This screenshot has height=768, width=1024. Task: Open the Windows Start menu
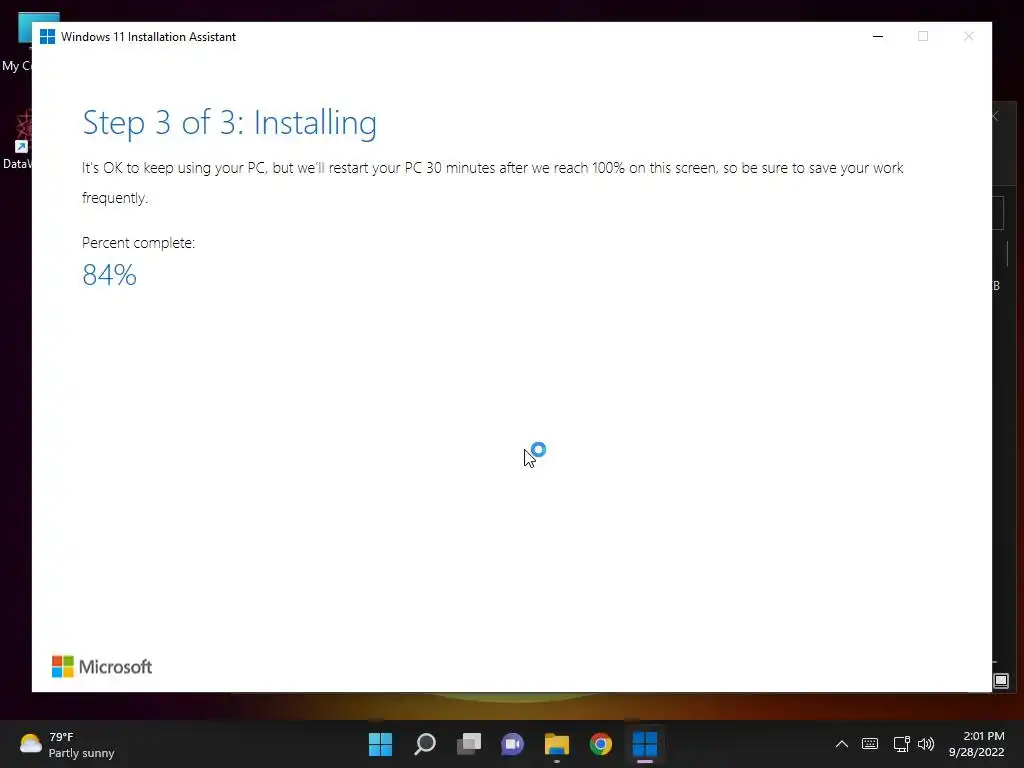pos(380,744)
